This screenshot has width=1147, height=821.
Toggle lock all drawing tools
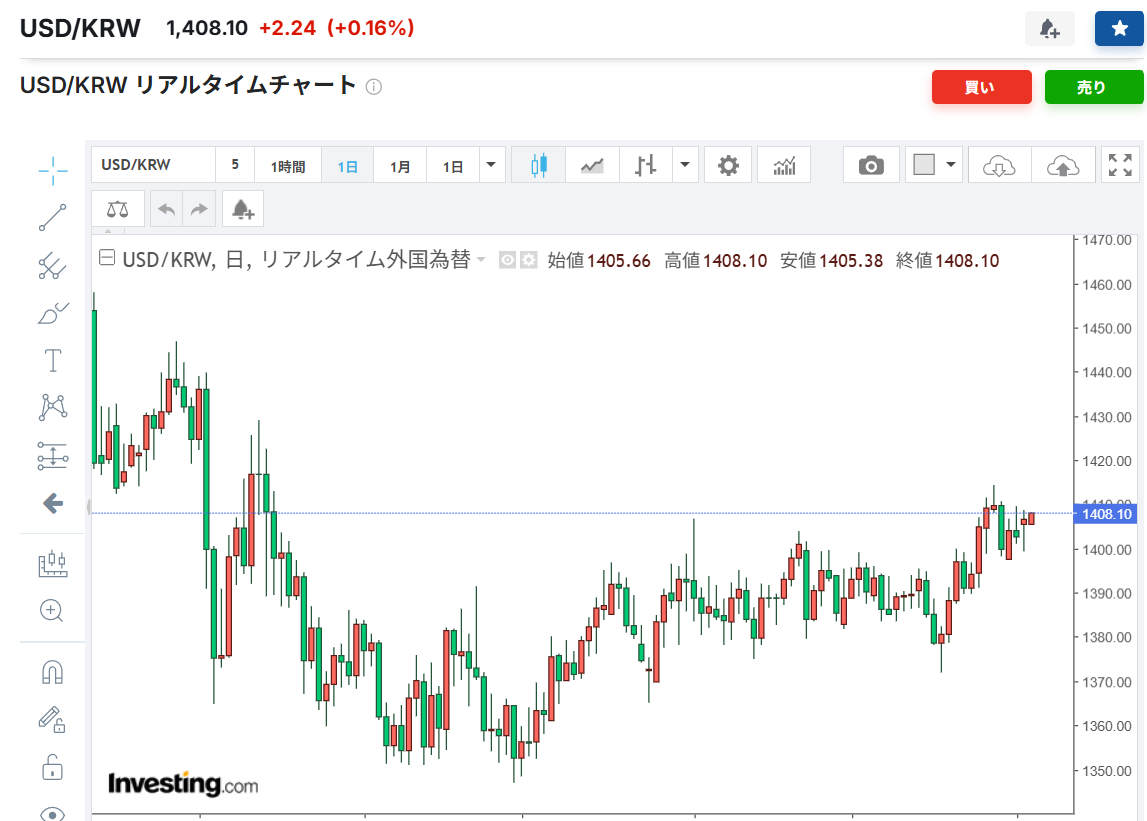[53, 768]
